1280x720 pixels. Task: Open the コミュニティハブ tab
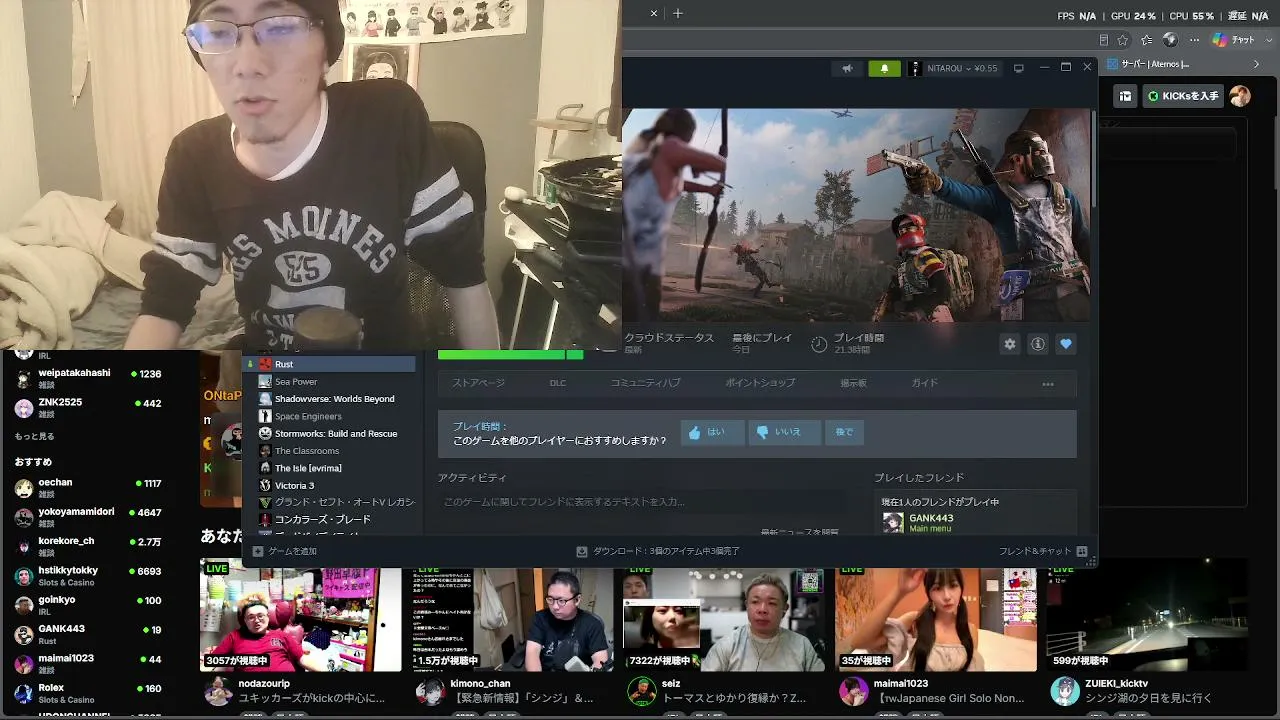(x=645, y=383)
